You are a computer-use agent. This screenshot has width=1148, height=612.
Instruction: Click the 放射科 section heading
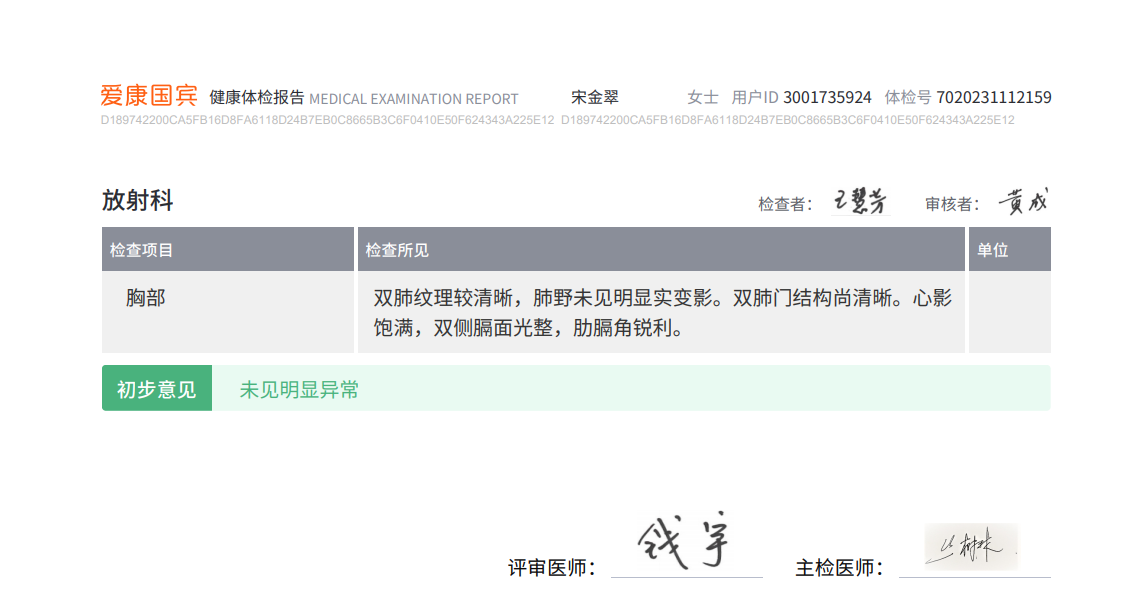click(x=138, y=201)
